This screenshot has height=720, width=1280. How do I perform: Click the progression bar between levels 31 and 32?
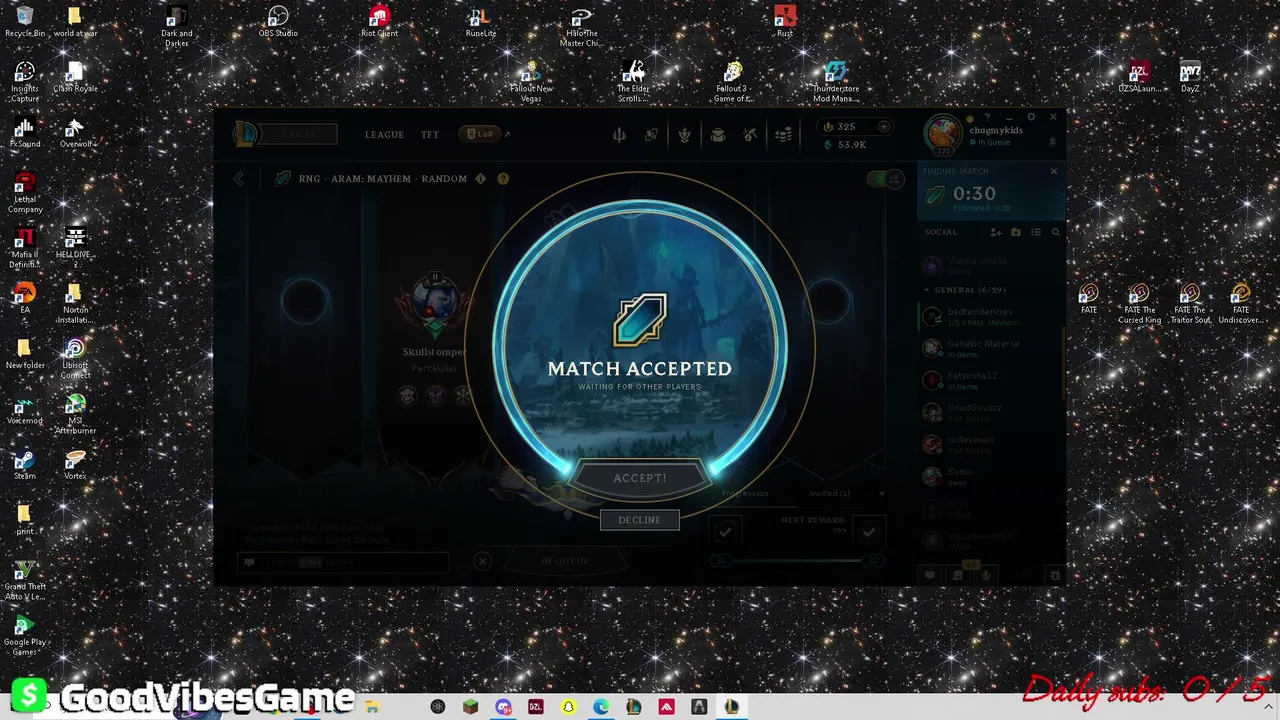click(797, 561)
